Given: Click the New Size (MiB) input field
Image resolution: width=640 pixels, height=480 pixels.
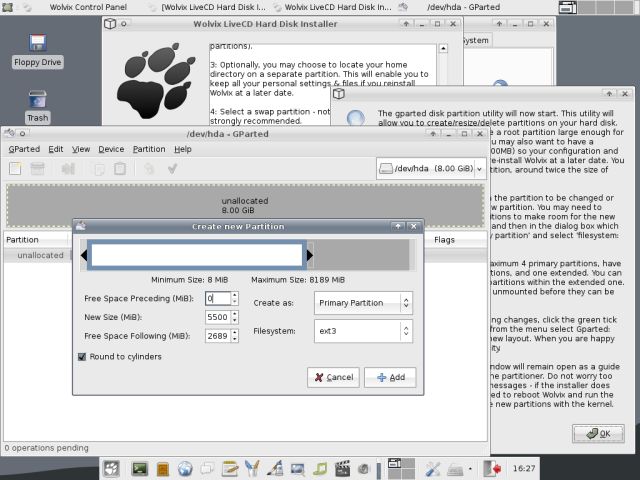Looking at the screenshot, I should (217, 317).
